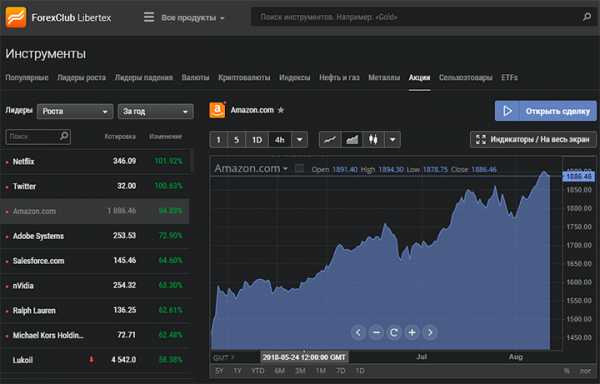Open the Акции tab
The width and height of the screenshot is (600, 384).
[419, 78]
